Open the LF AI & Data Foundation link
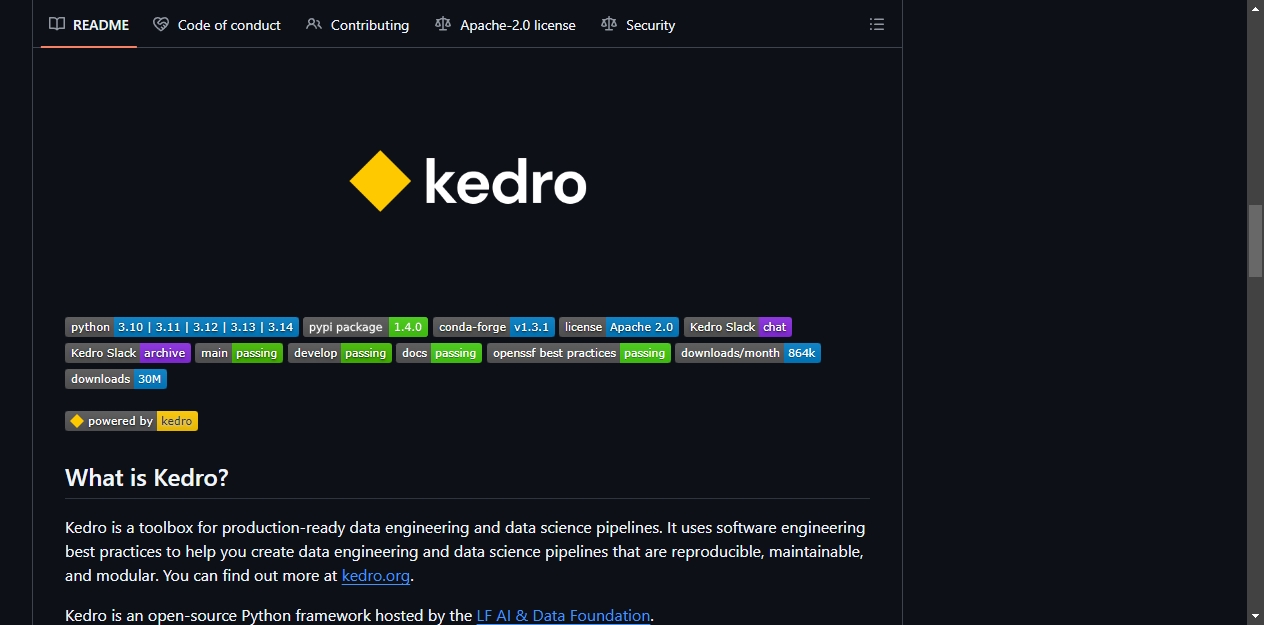Viewport: 1264px width, 625px height. [x=563, y=616]
